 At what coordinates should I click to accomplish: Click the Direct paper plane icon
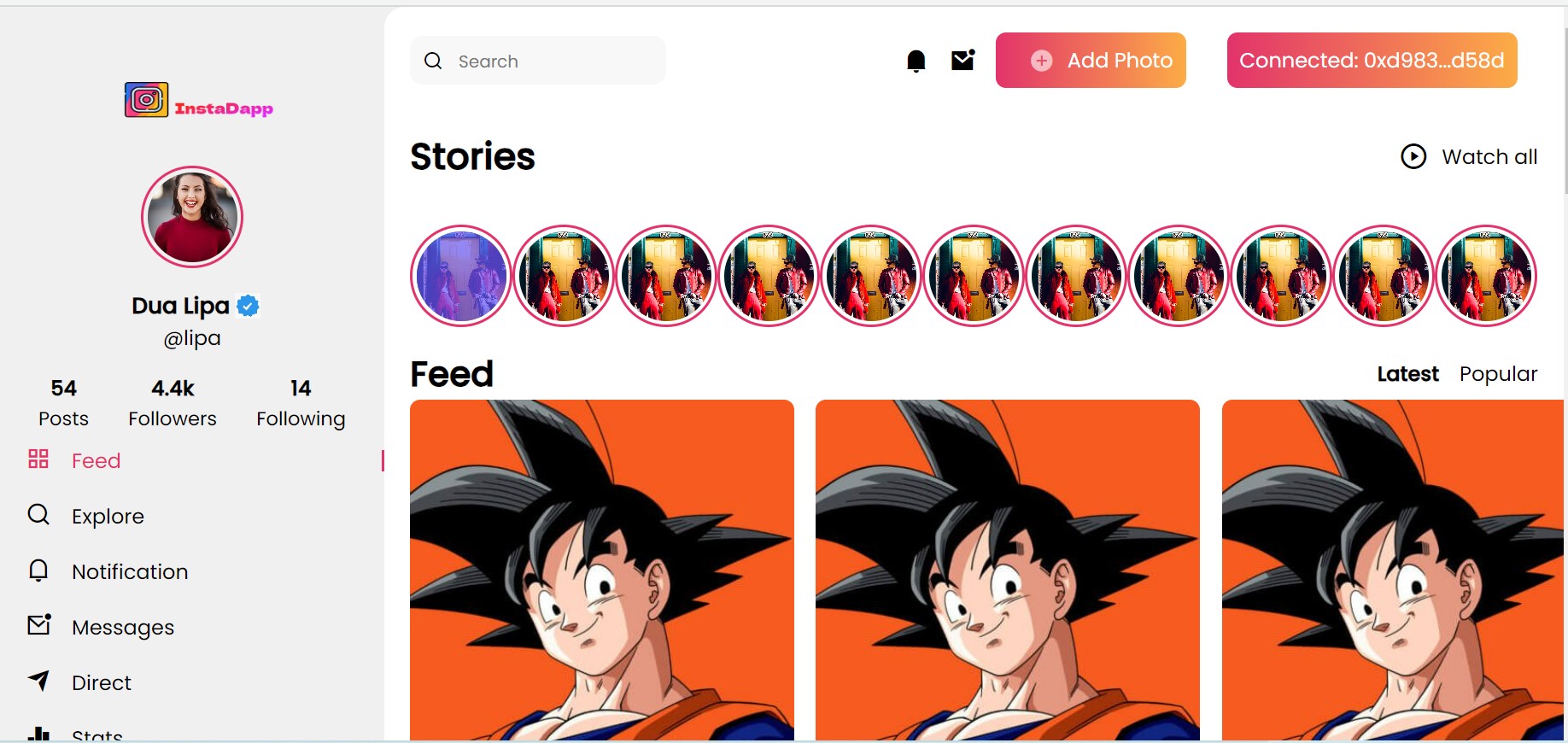click(38, 681)
